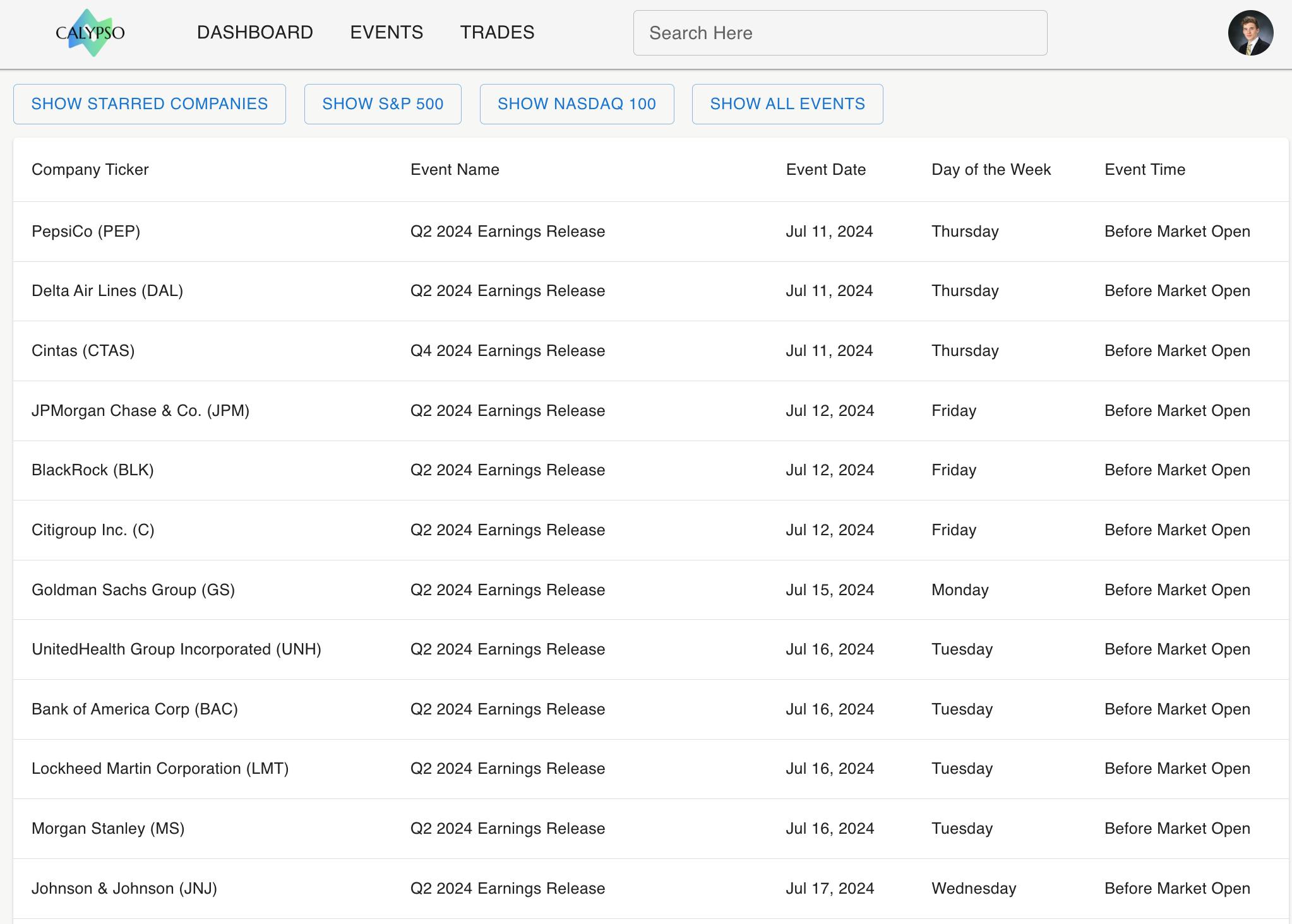The width and height of the screenshot is (1292, 924).
Task: Click Before Market Open for Morgan Stanley
Action: pos(1177,829)
